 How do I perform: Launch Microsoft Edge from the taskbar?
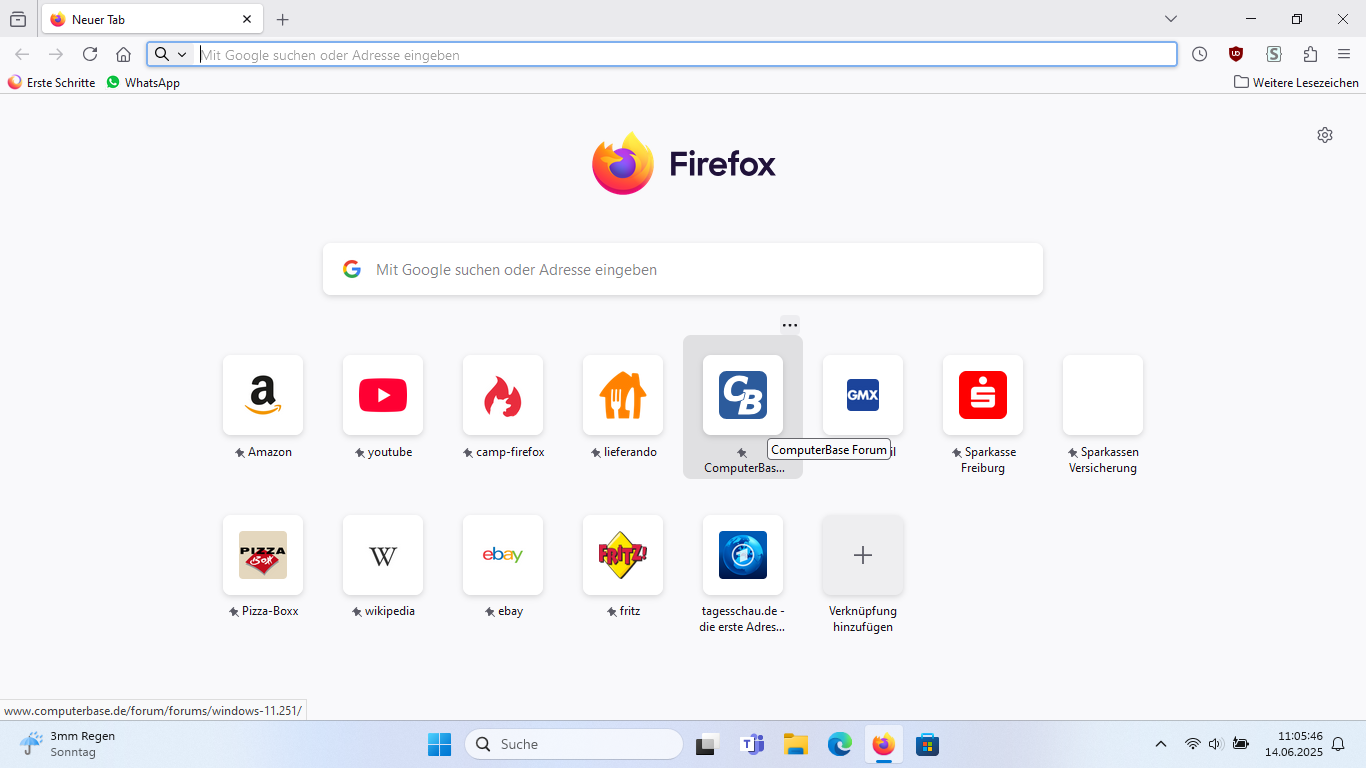(x=839, y=744)
